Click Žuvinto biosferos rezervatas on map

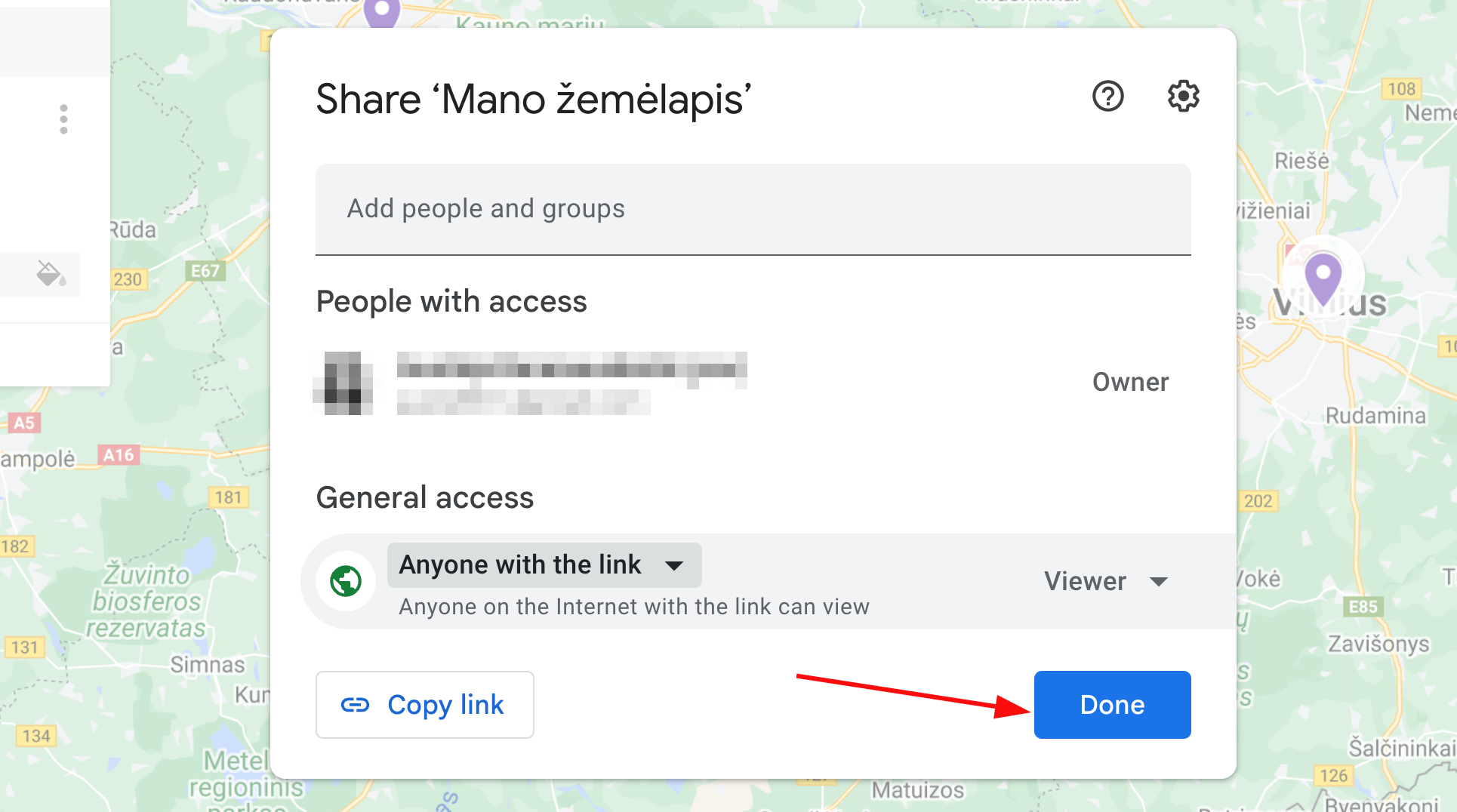(x=146, y=601)
